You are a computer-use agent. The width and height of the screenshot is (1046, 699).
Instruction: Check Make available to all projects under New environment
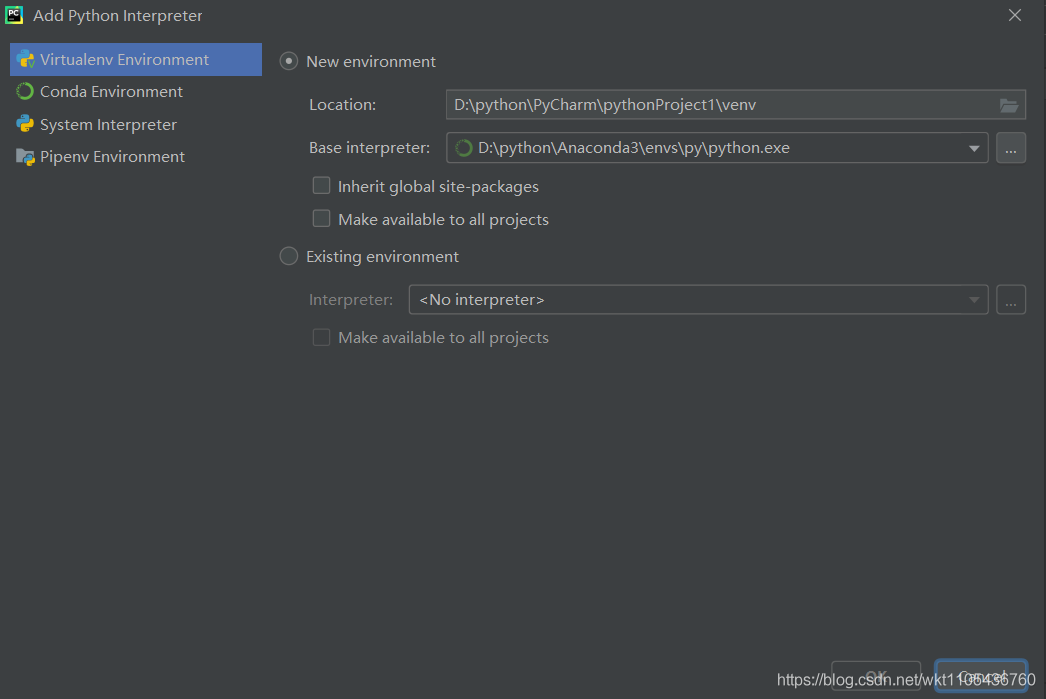(x=321, y=219)
